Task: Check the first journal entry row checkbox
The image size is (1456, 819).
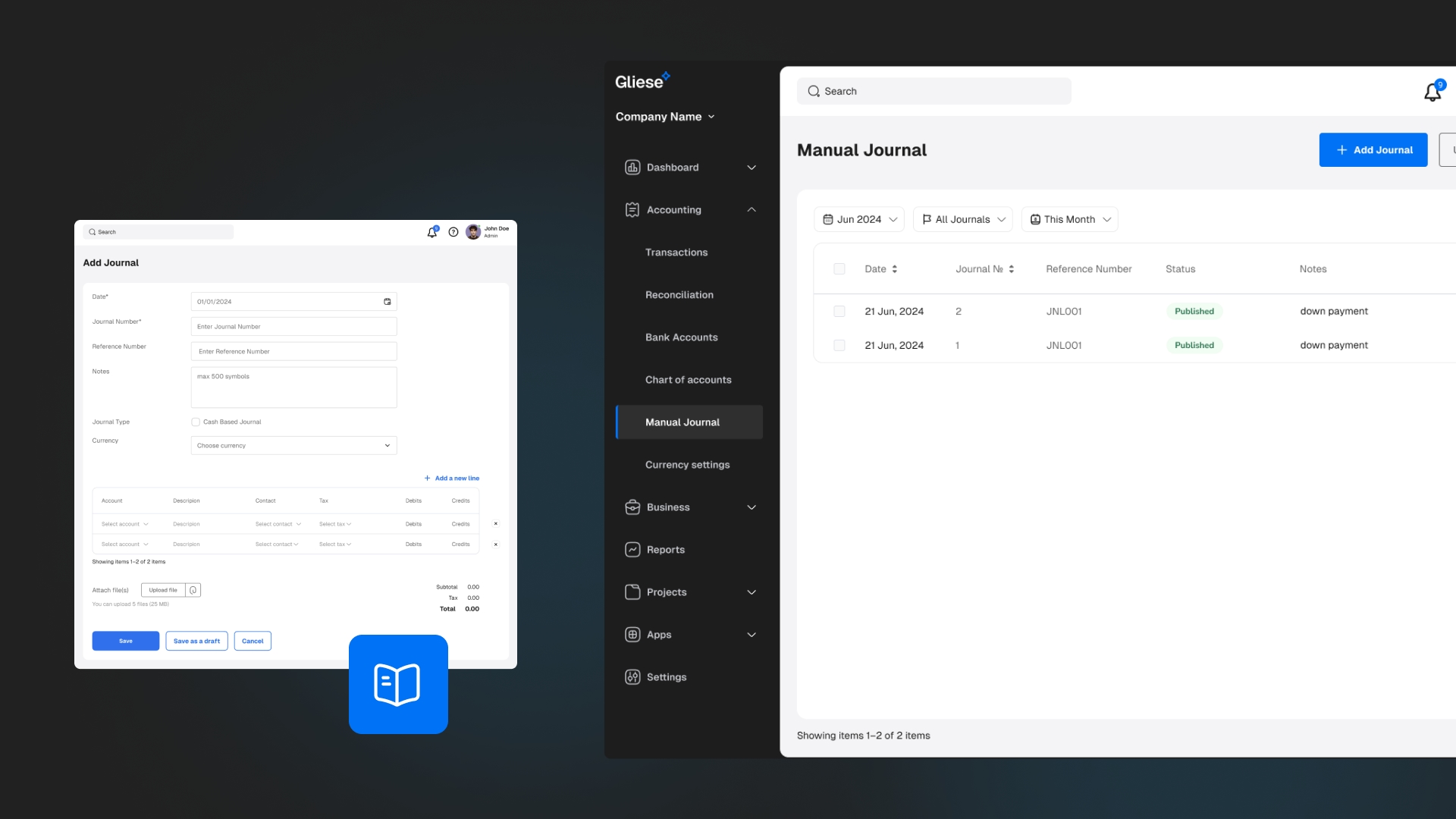Action: (x=839, y=311)
